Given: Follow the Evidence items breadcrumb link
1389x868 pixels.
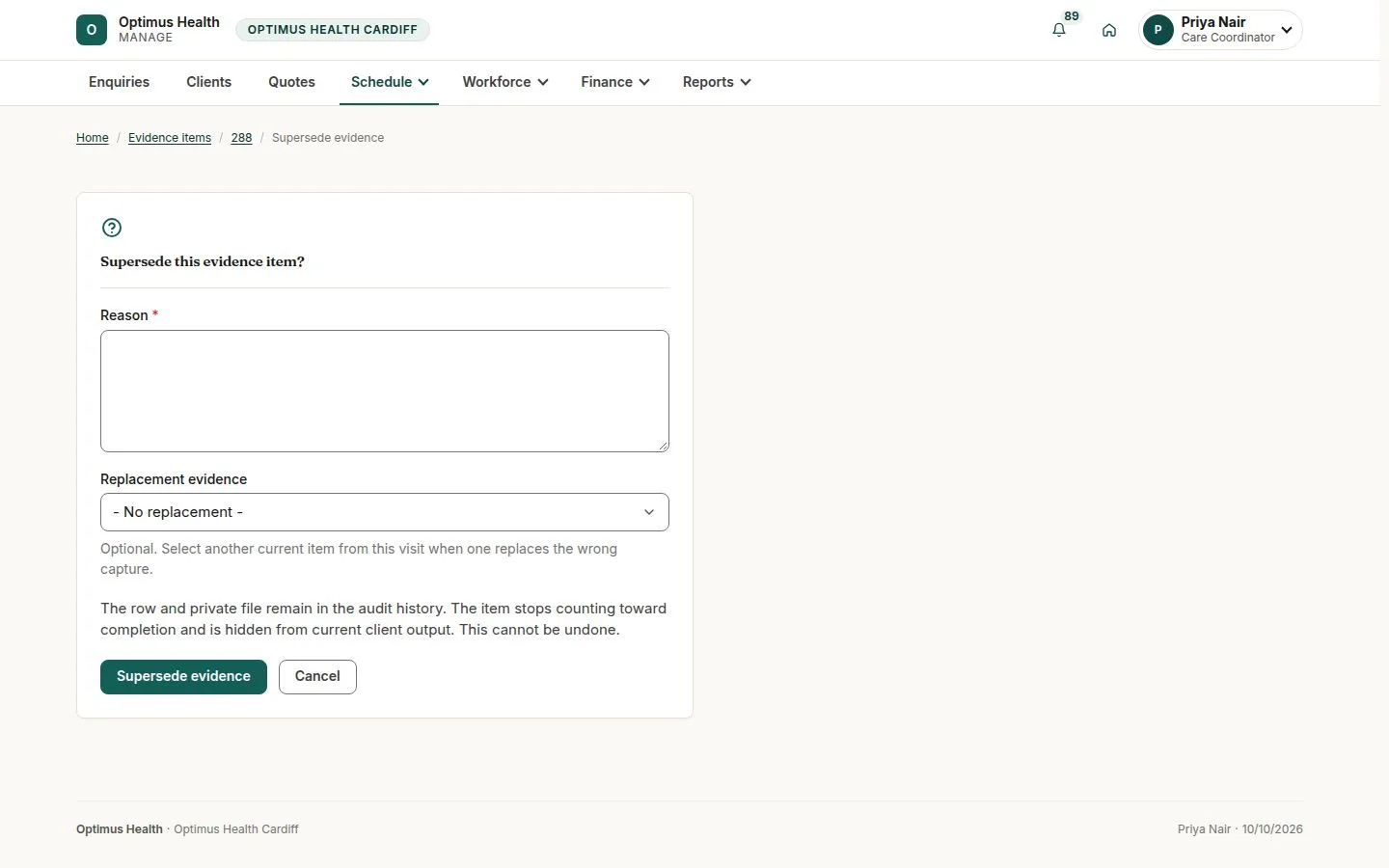Looking at the screenshot, I should (170, 138).
